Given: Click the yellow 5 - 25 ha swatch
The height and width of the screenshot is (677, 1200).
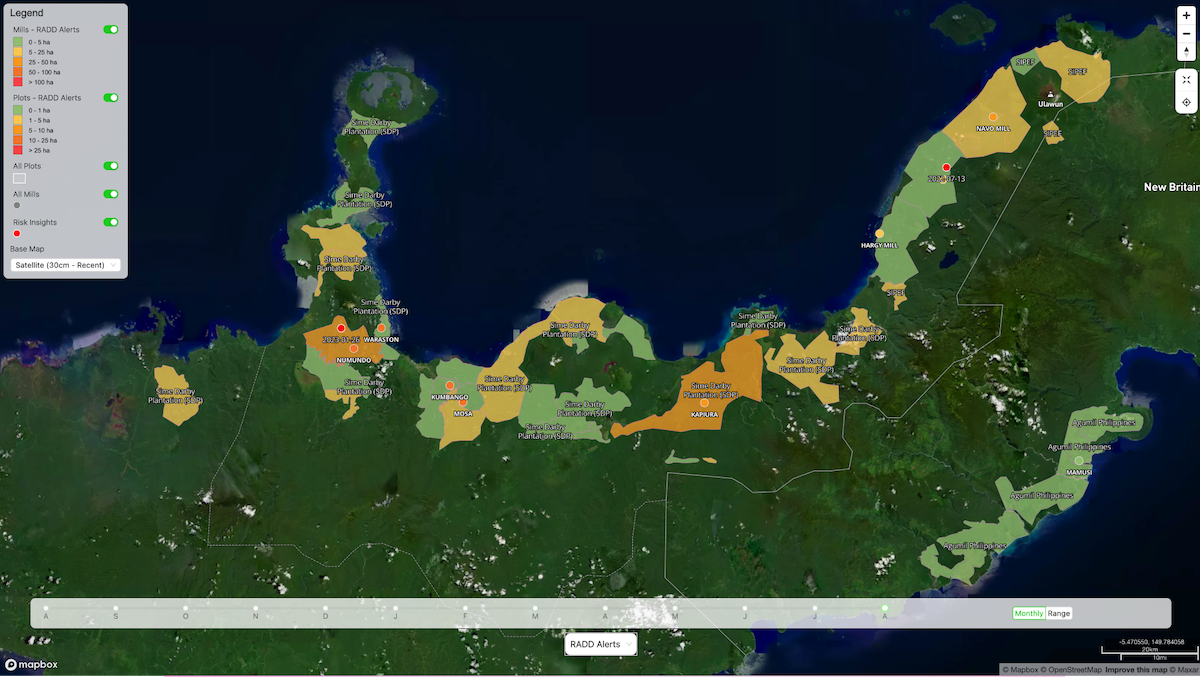Looking at the screenshot, I should point(18,52).
